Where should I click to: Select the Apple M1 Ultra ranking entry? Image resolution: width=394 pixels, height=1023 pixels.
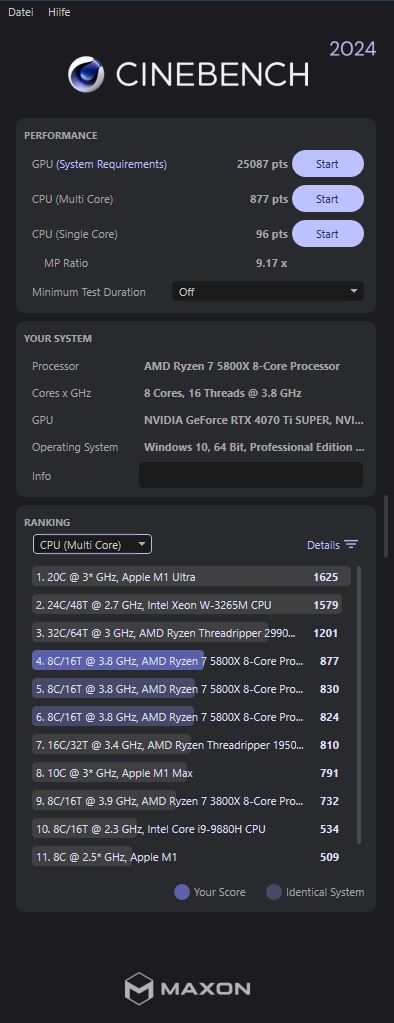tap(192, 577)
